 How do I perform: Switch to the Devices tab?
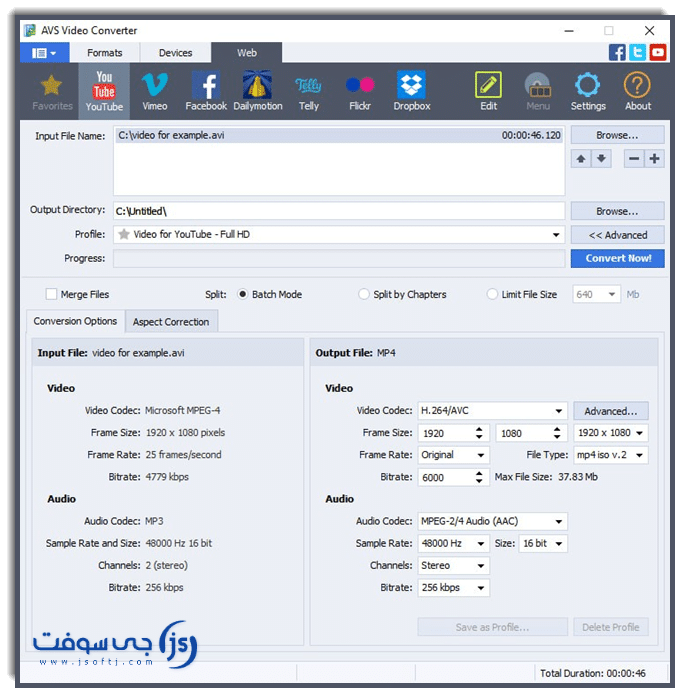pos(176,53)
